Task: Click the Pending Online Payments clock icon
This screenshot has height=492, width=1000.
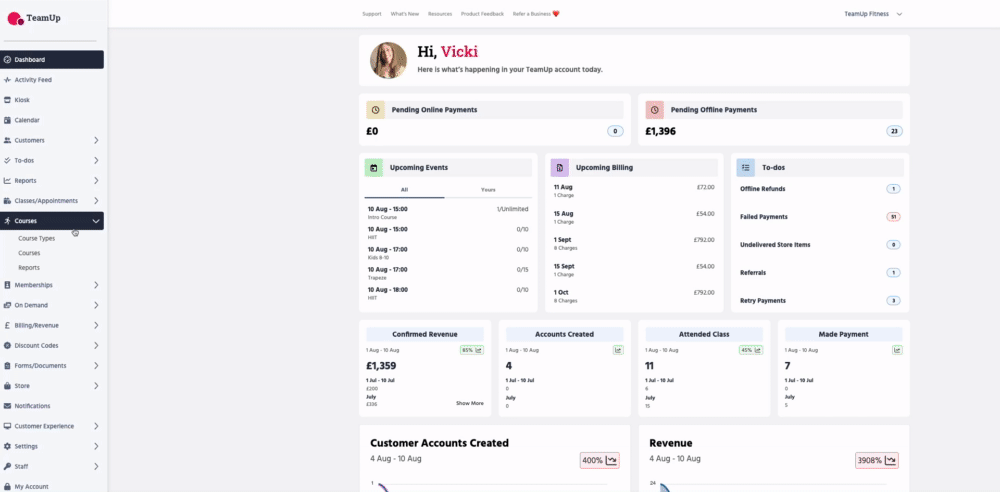Action: point(375,110)
